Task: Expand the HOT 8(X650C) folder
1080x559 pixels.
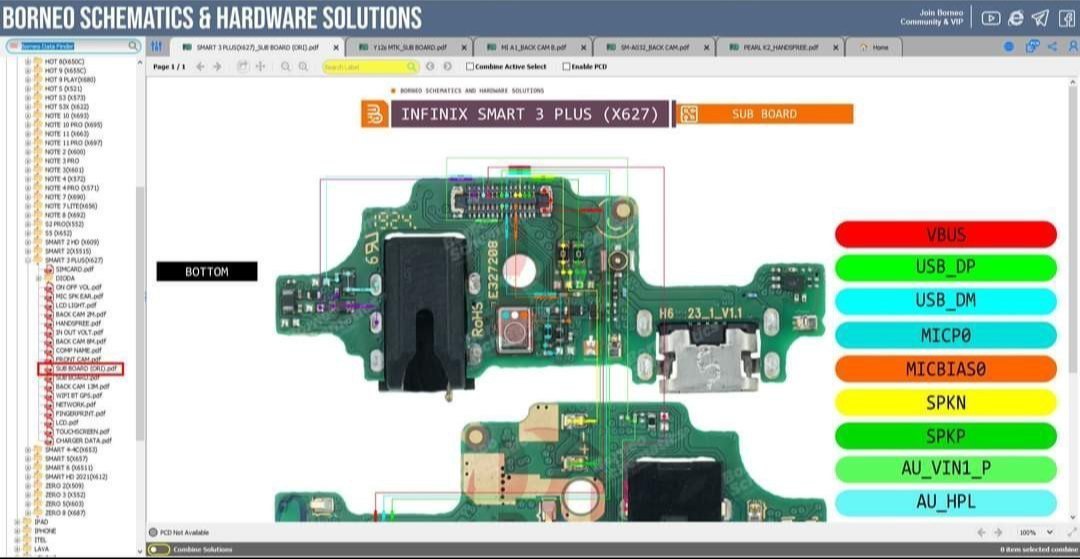Action: pyautogui.click(x=28, y=61)
